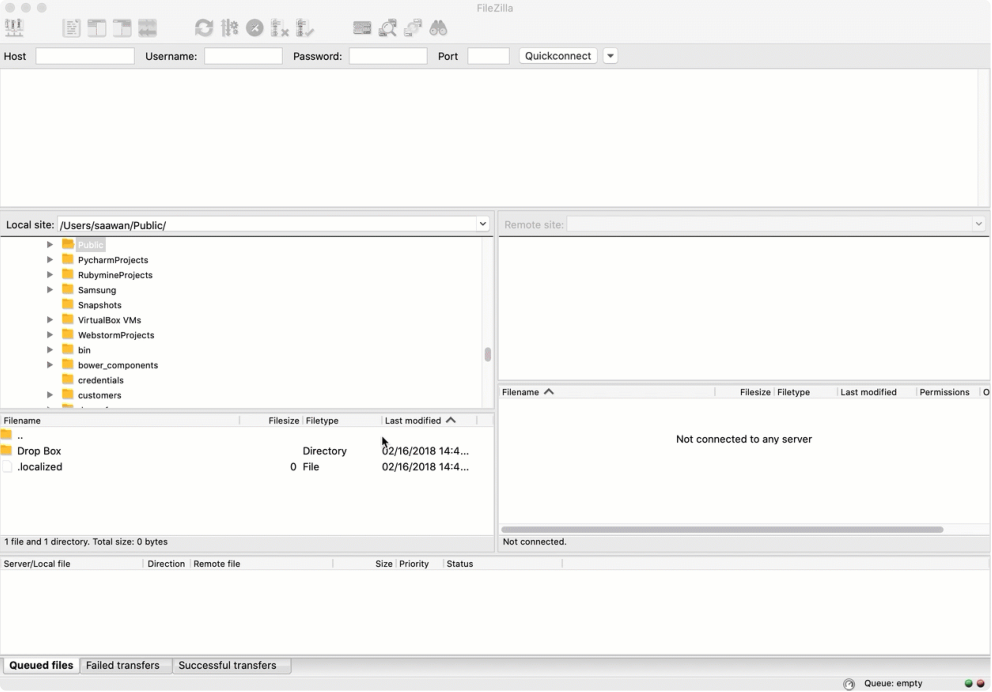
Task: Expand the RubymineProjects folder
Action: (x=49, y=275)
